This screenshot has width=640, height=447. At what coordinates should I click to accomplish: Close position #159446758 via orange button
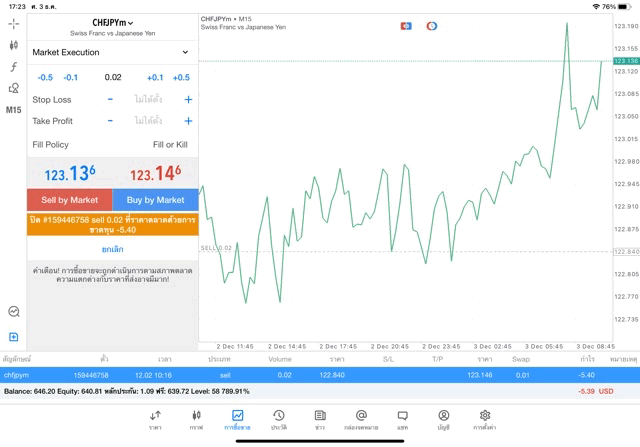click(x=113, y=225)
